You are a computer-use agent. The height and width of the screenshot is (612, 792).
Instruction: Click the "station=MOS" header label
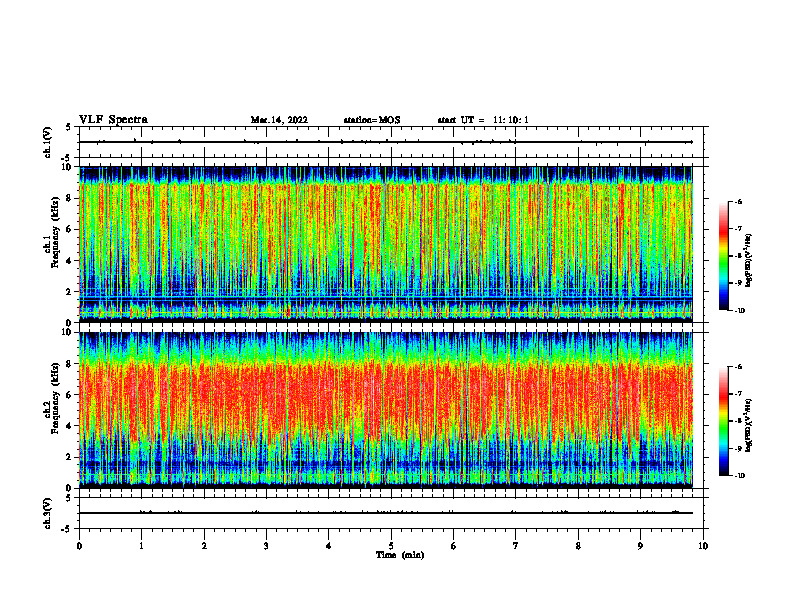click(372, 120)
